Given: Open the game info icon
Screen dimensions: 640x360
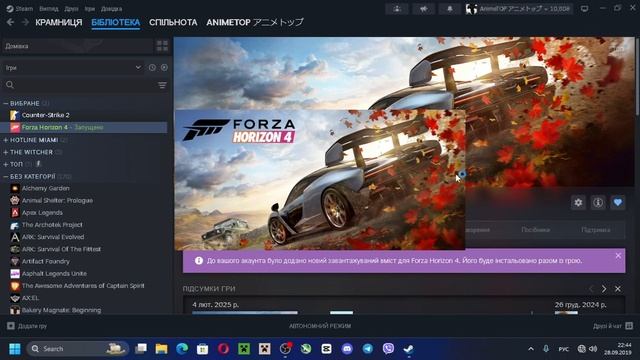Looking at the screenshot, I should 598,202.
